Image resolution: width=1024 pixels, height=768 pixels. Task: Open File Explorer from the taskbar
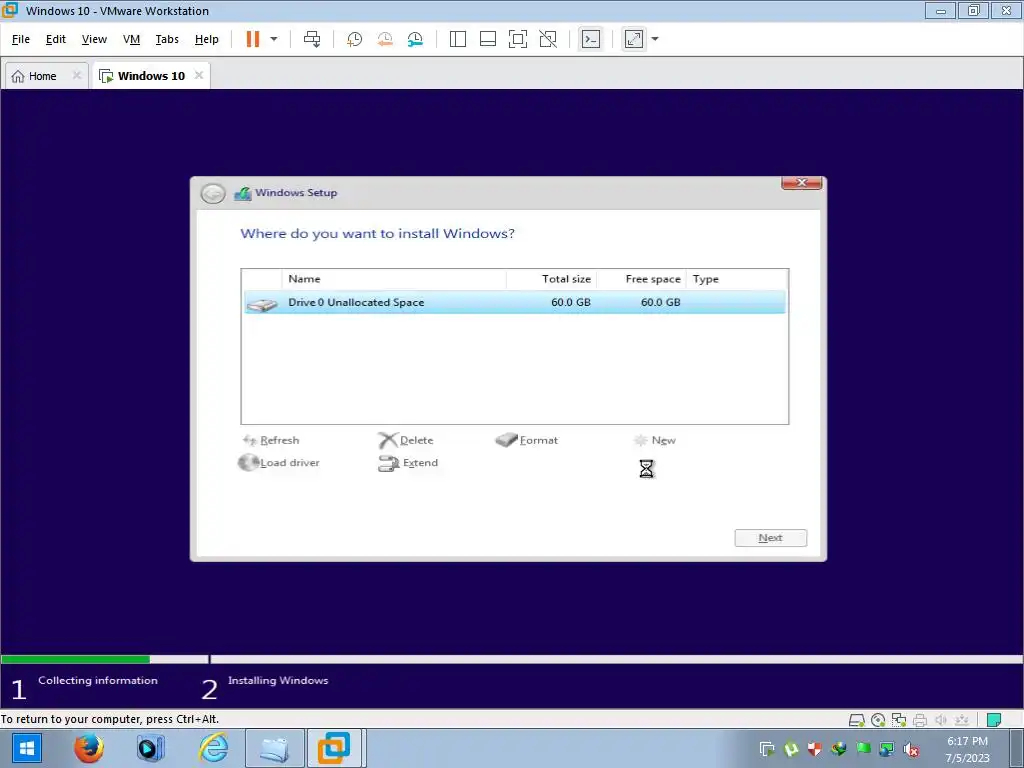[275, 748]
